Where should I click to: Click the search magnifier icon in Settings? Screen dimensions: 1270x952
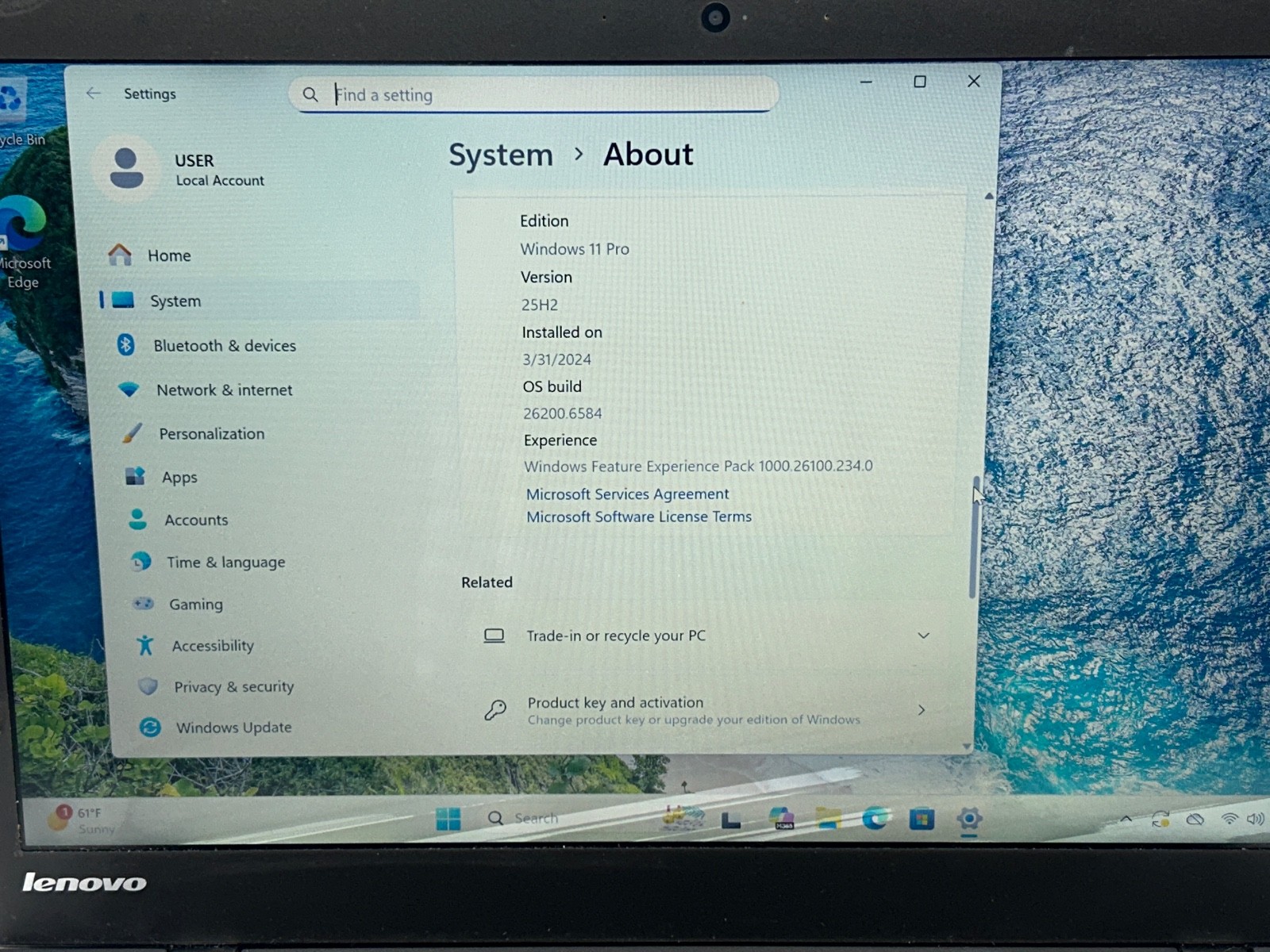click(310, 95)
